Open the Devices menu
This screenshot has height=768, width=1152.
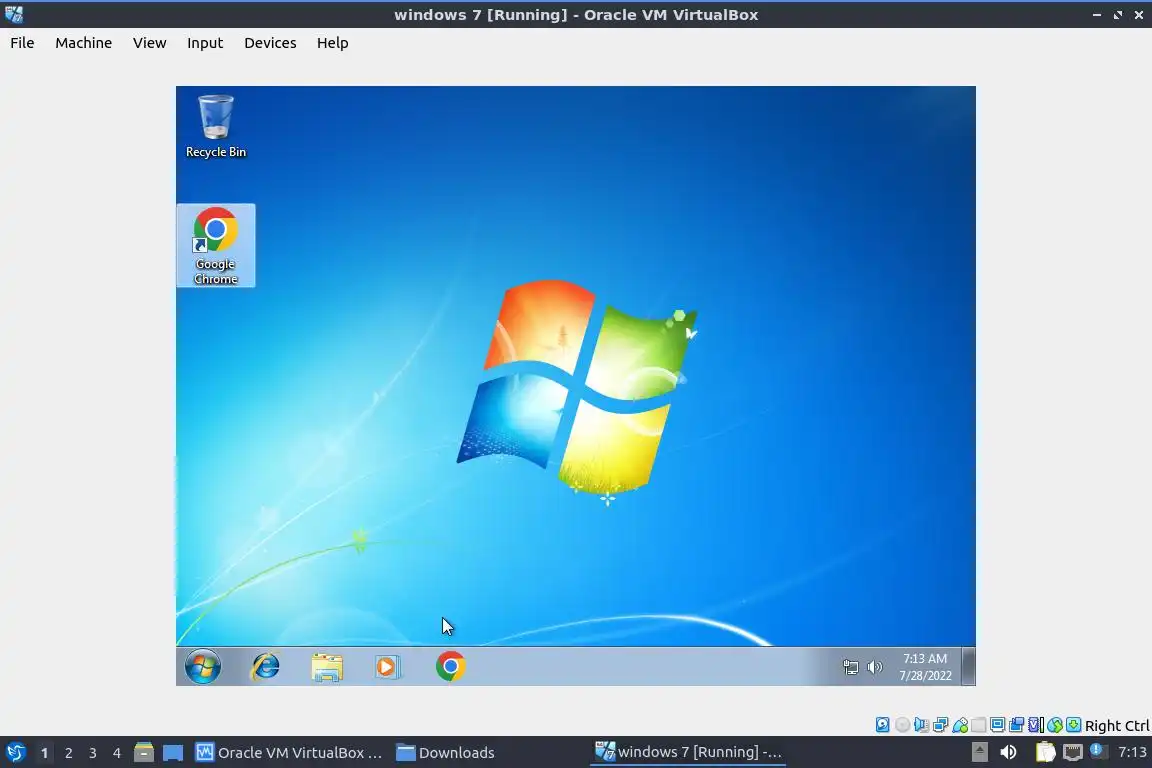(270, 43)
